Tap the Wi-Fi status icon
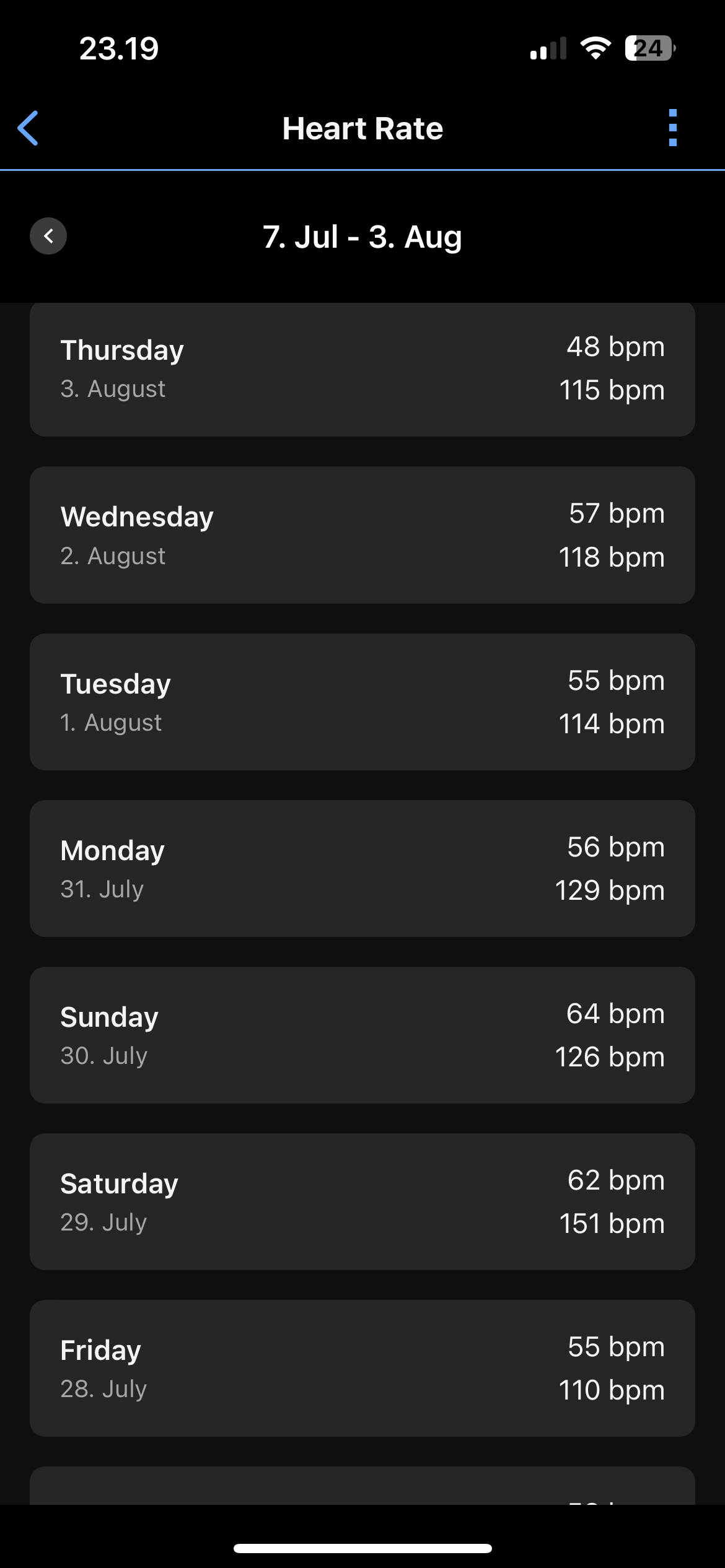The image size is (725, 1568). [x=595, y=48]
